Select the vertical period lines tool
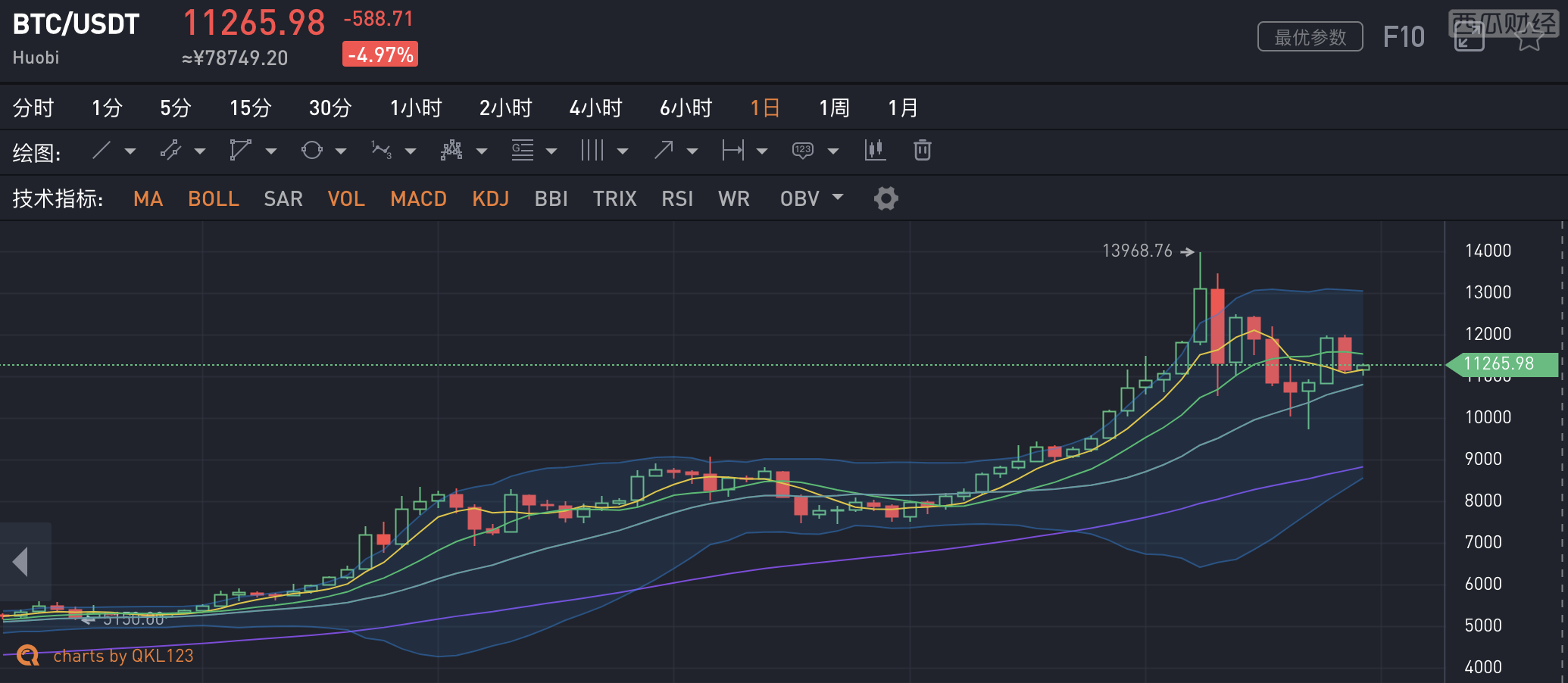 coord(592,150)
